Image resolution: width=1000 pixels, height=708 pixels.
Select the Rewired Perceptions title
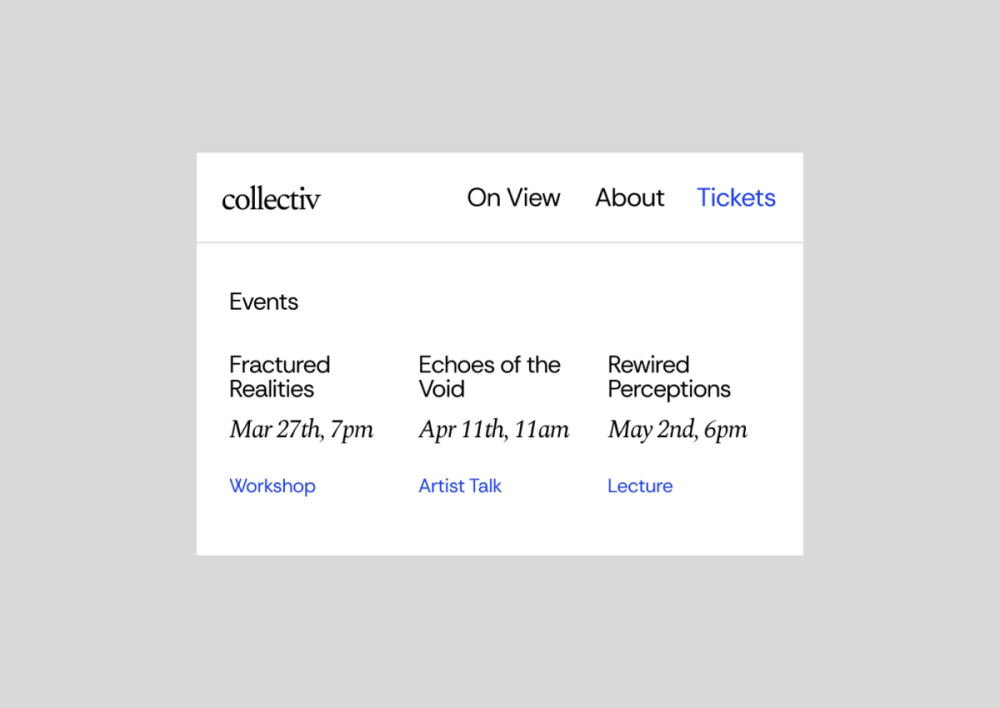669,377
